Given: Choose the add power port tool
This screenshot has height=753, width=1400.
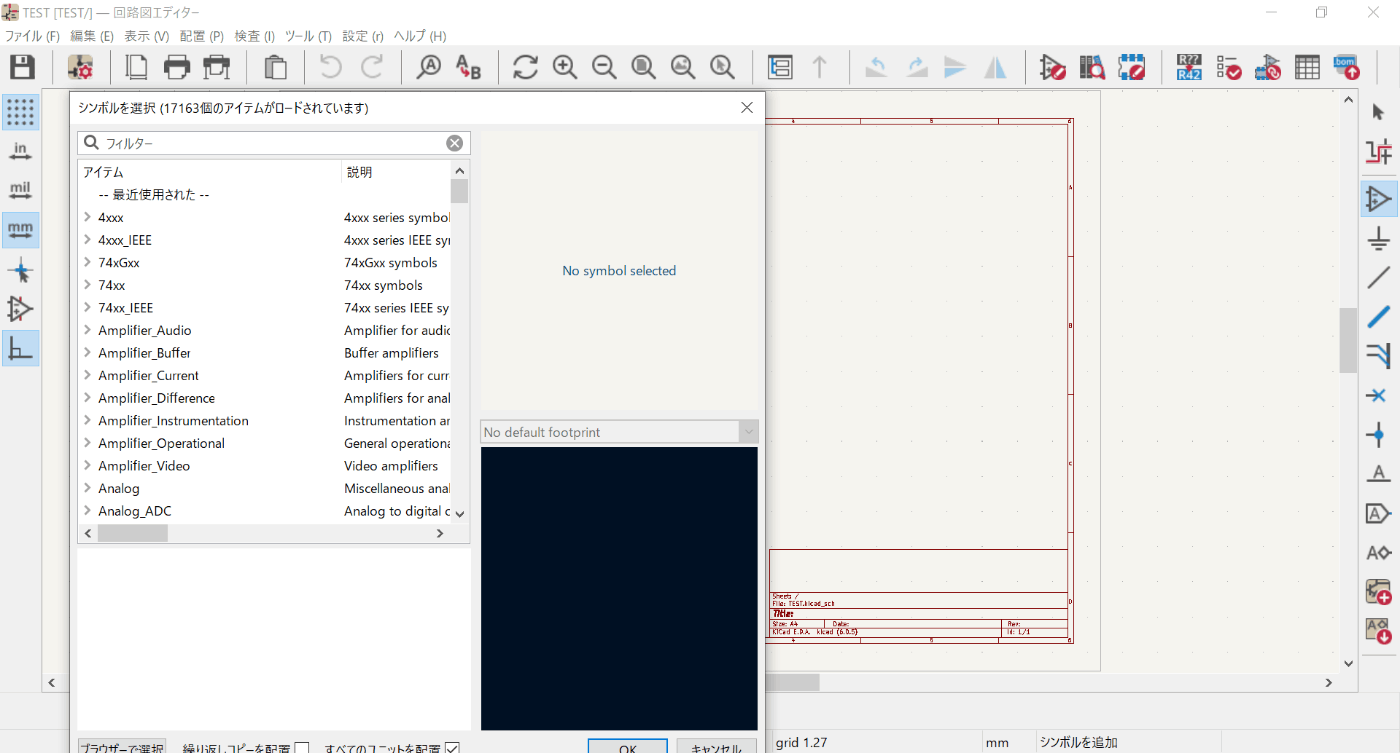Looking at the screenshot, I should (x=1379, y=238).
